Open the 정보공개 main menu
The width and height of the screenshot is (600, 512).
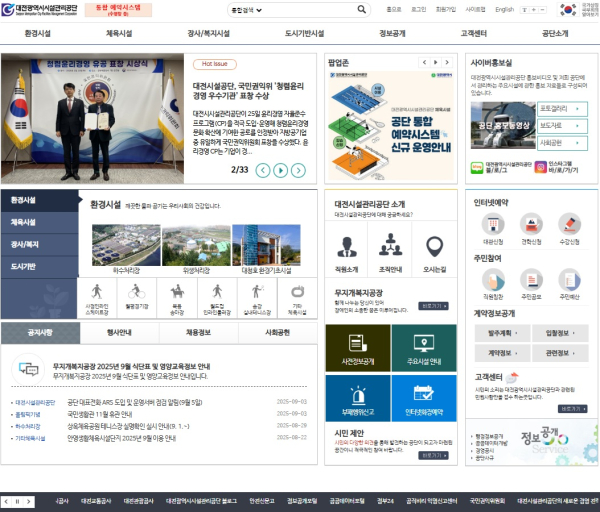point(392,33)
